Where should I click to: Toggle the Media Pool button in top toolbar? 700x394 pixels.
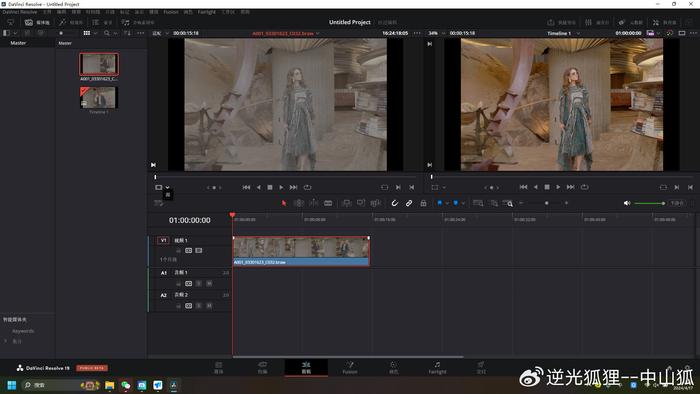click(x=38, y=22)
